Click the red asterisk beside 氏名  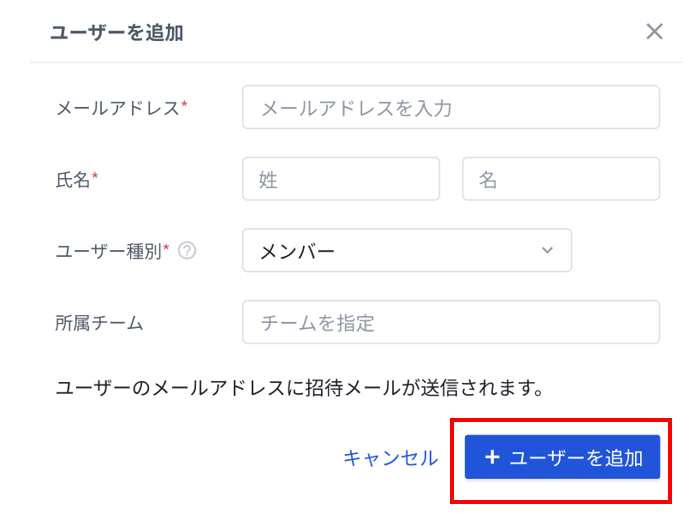click(95, 176)
